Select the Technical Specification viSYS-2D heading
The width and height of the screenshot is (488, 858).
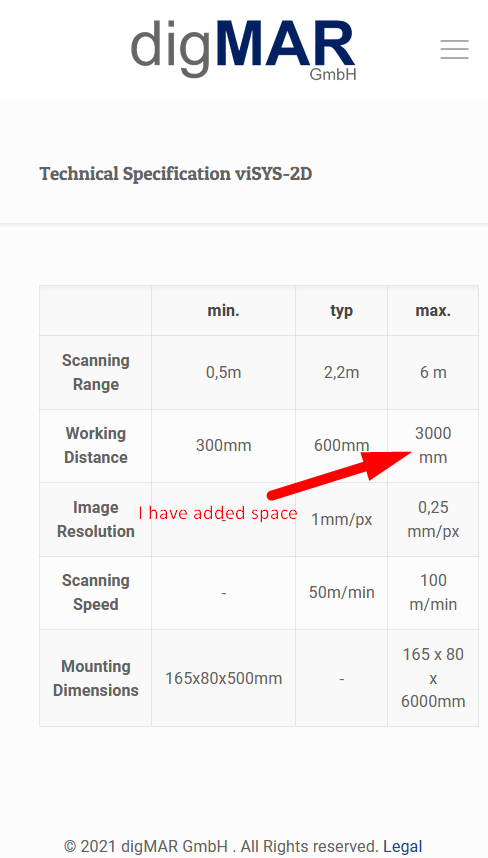click(x=176, y=174)
